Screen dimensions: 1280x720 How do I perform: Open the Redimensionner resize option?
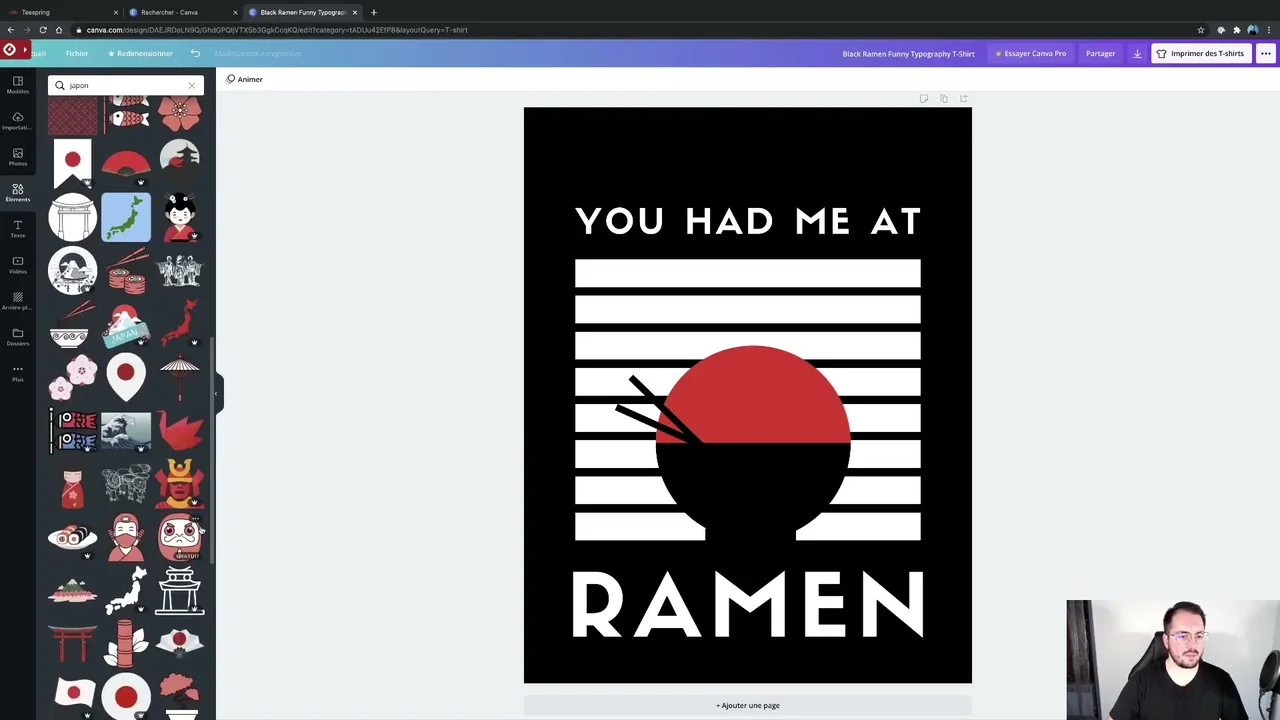point(140,53)
